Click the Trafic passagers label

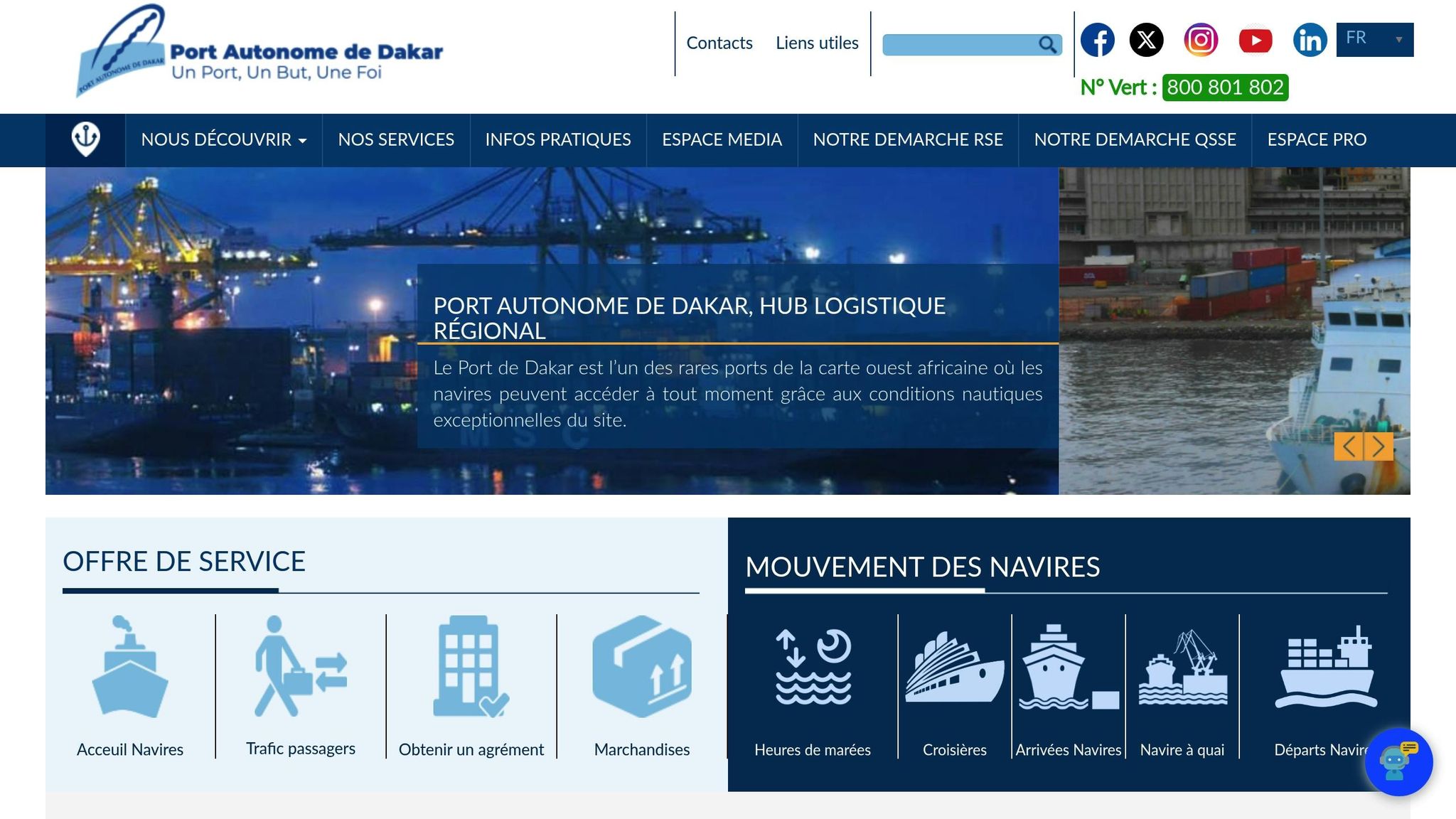pos(301,749)
